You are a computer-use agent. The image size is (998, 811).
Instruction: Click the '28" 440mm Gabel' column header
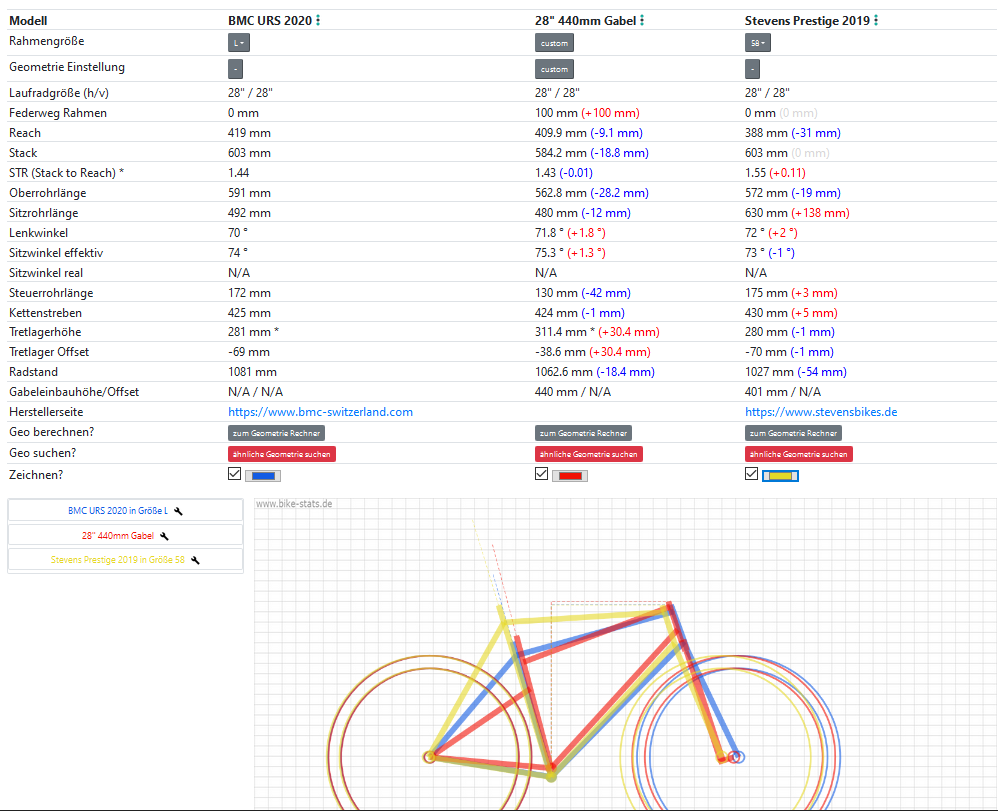click(586, 20)
